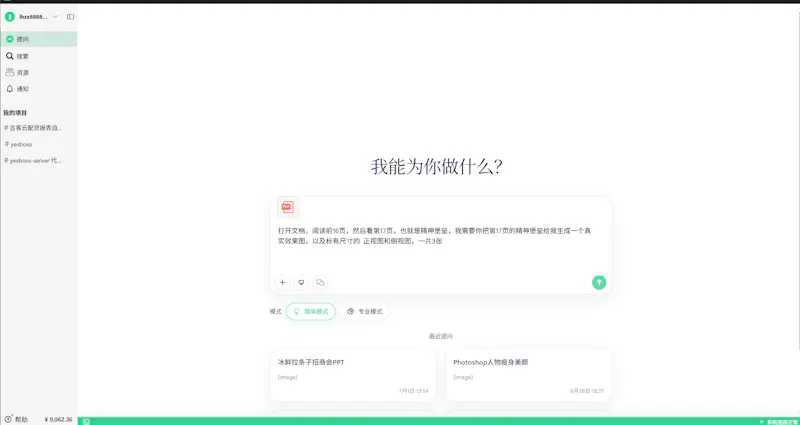Click status bar left square icon
The height and width of the screenshot is (425, 800).
click(86, 421)
